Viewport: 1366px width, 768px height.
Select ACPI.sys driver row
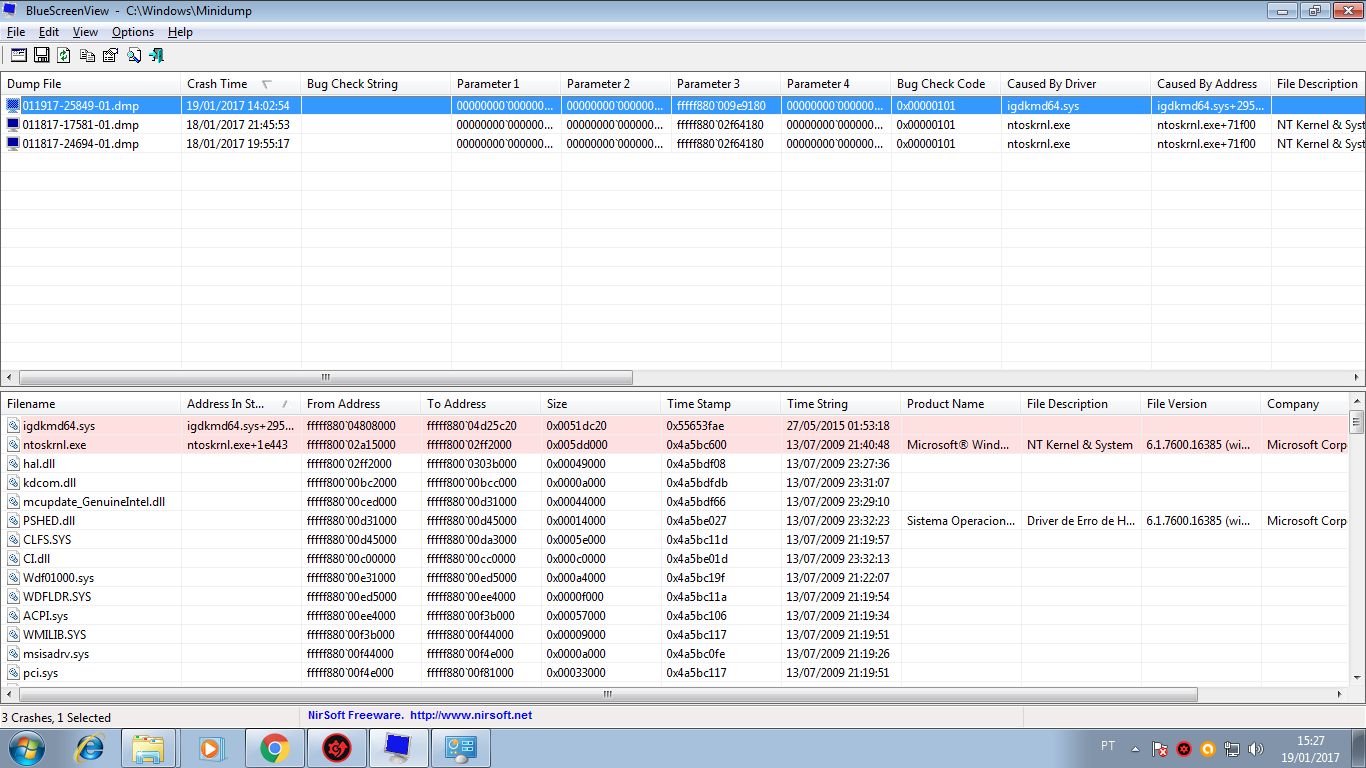(674, 616)
